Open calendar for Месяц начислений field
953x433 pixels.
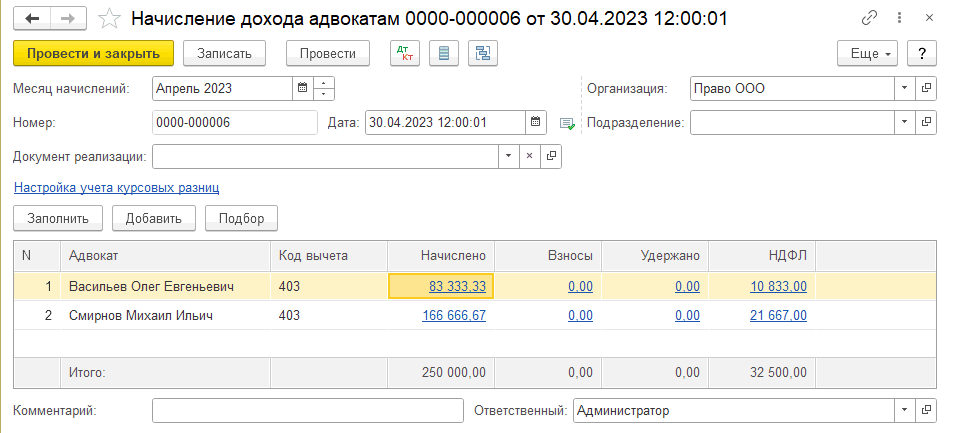click(301, 88)
